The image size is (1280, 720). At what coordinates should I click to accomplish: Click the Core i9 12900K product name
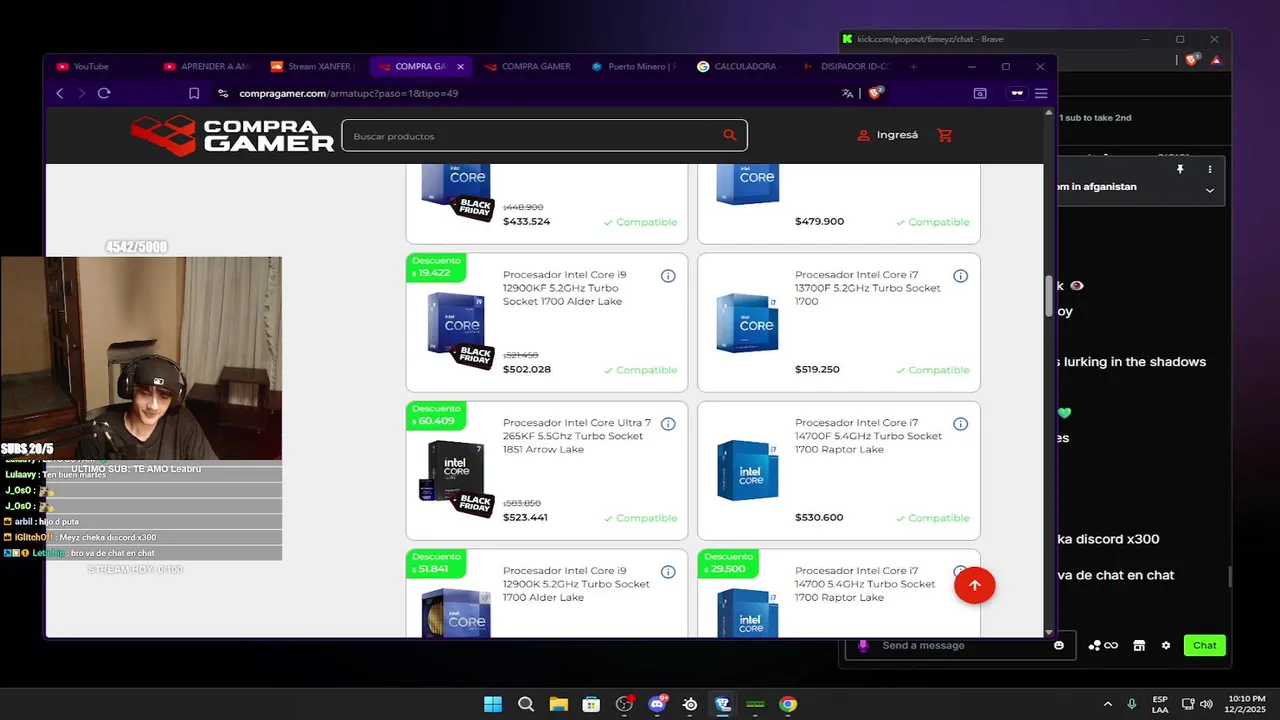coord(577,584)
